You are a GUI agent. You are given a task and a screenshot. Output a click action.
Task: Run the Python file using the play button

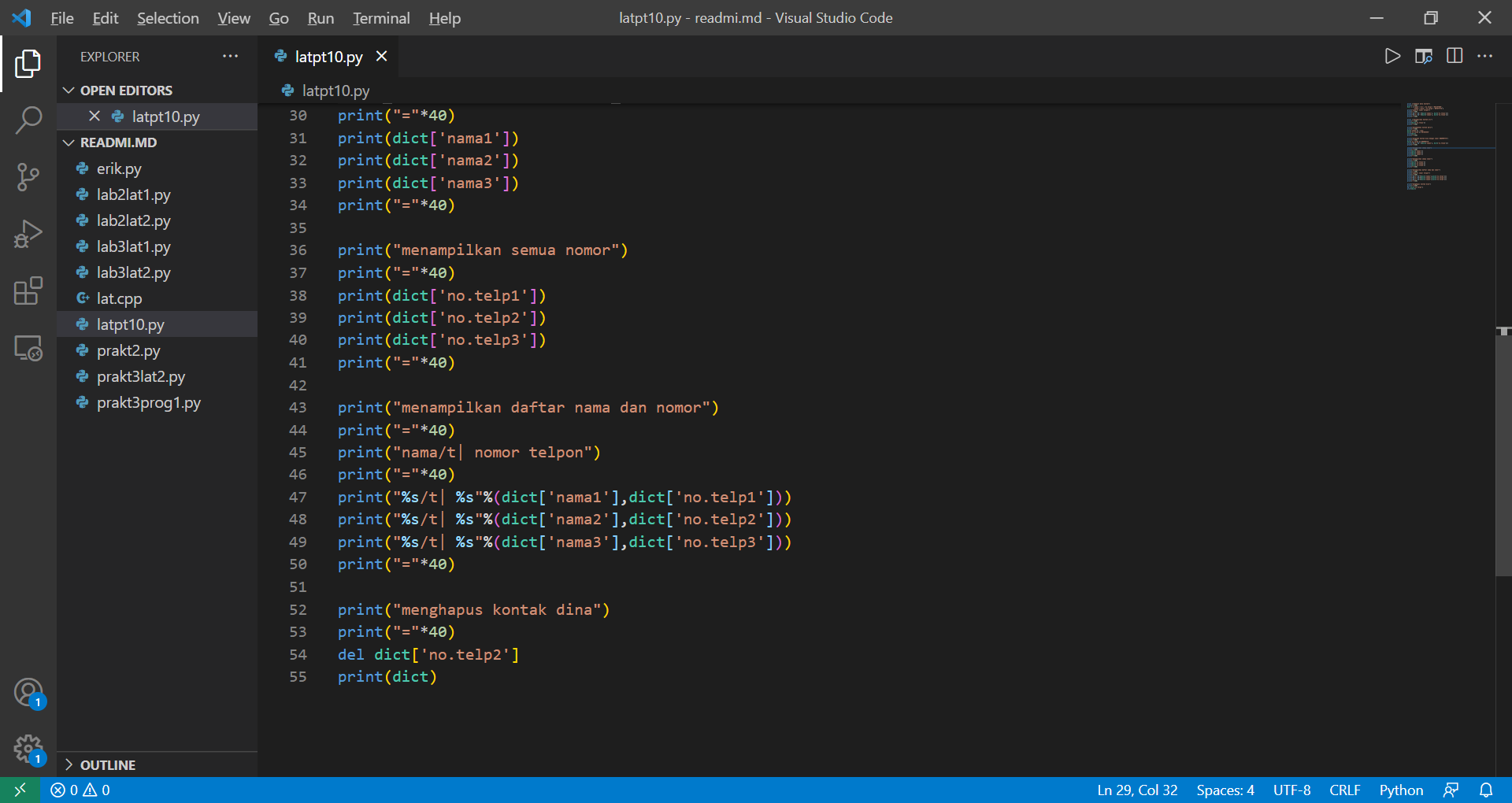1393,56
